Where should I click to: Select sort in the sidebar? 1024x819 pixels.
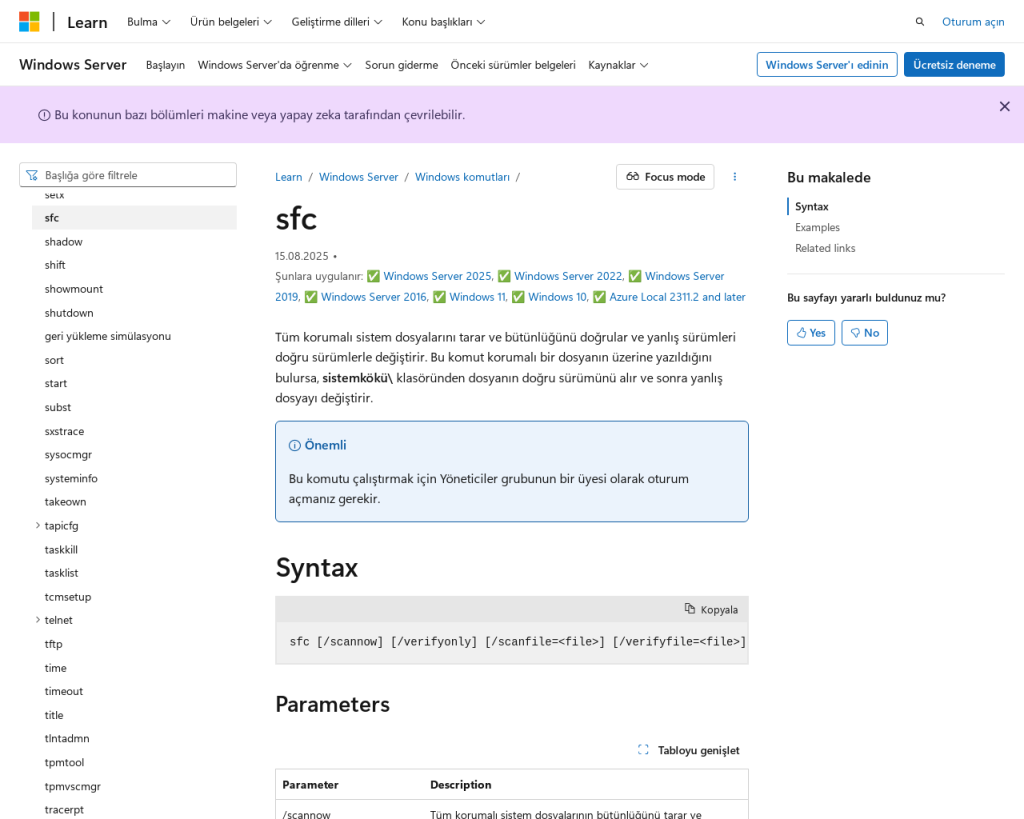54,360
